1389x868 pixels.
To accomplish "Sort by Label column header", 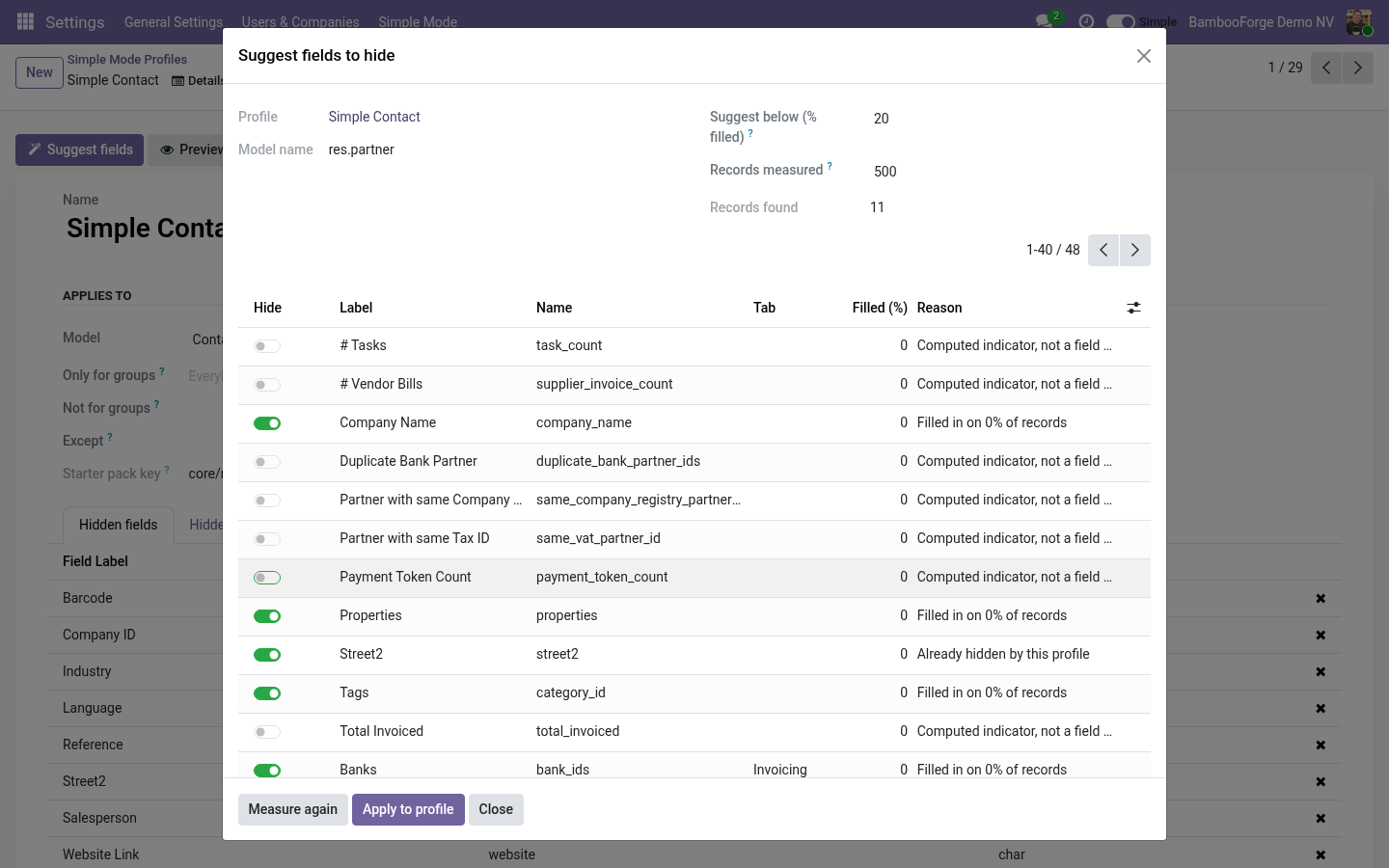I will [356, 308].
